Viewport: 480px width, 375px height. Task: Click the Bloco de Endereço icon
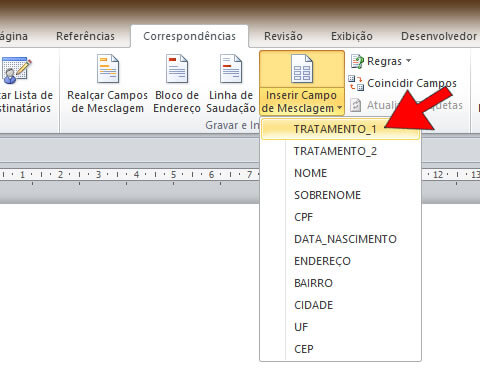(x=177, y=69)
